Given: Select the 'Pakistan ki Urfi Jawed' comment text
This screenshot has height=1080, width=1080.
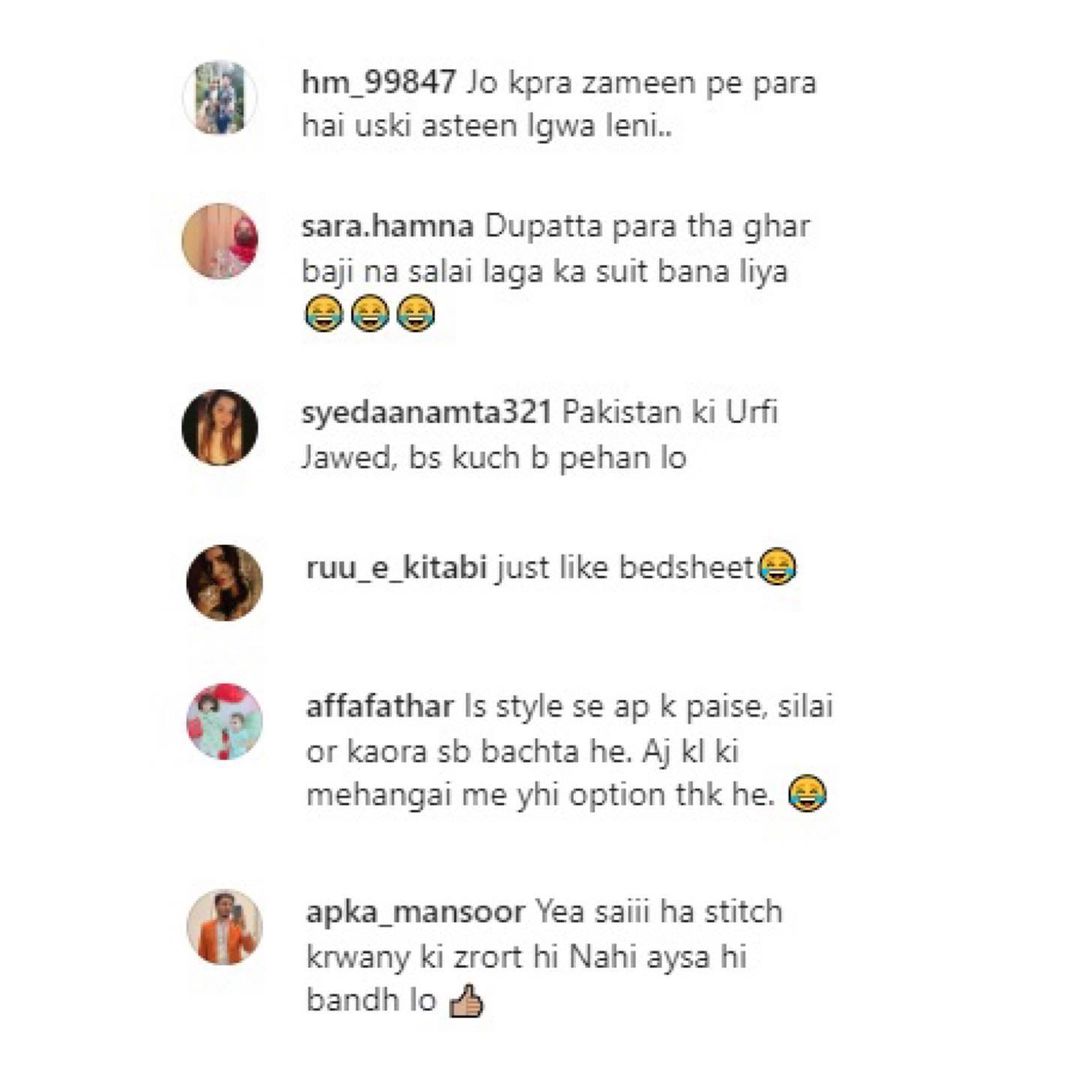Looking at the screenshot, I should tap(539, 435).
